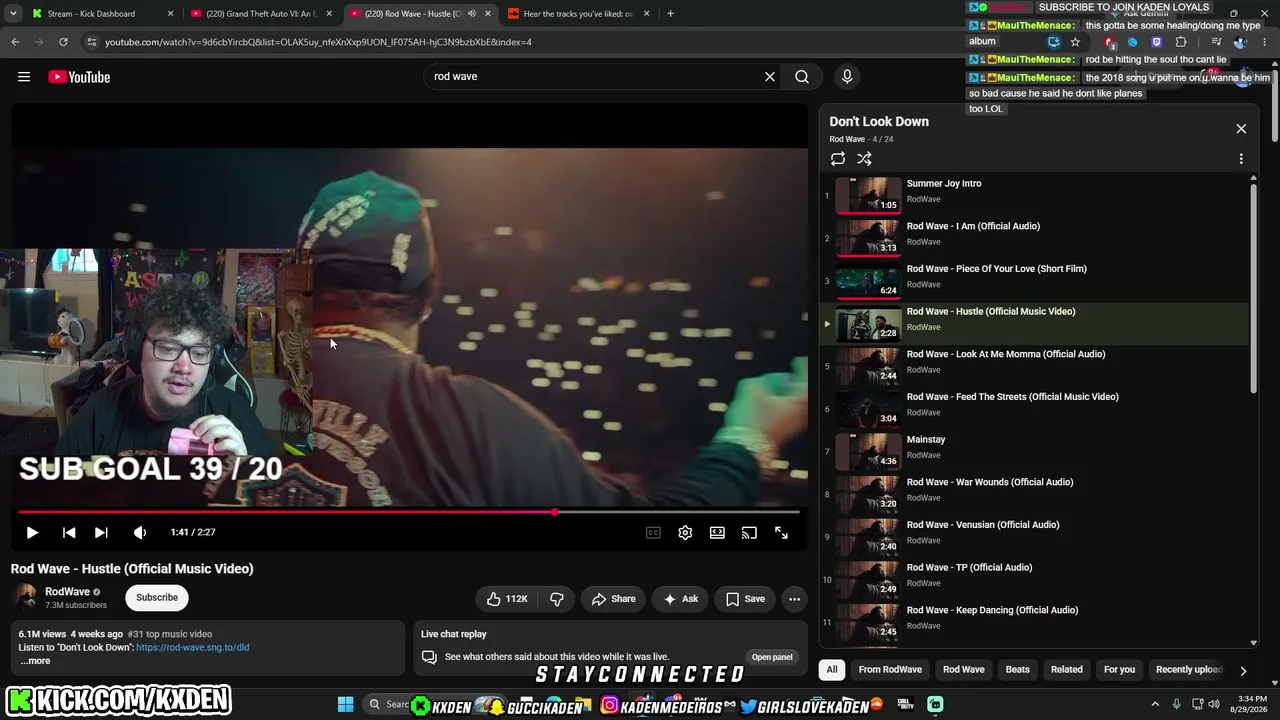
Task: Switch the player to theater mode
Action: pyautogui.click(x=717, y=533)
